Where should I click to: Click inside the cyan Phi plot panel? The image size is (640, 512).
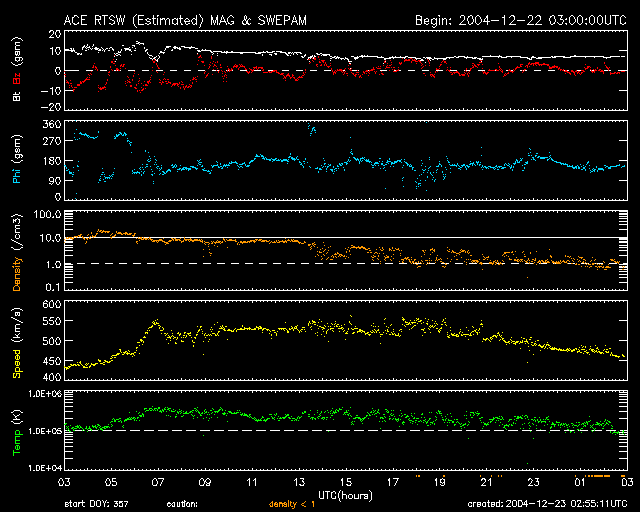(x=346, y=160)
